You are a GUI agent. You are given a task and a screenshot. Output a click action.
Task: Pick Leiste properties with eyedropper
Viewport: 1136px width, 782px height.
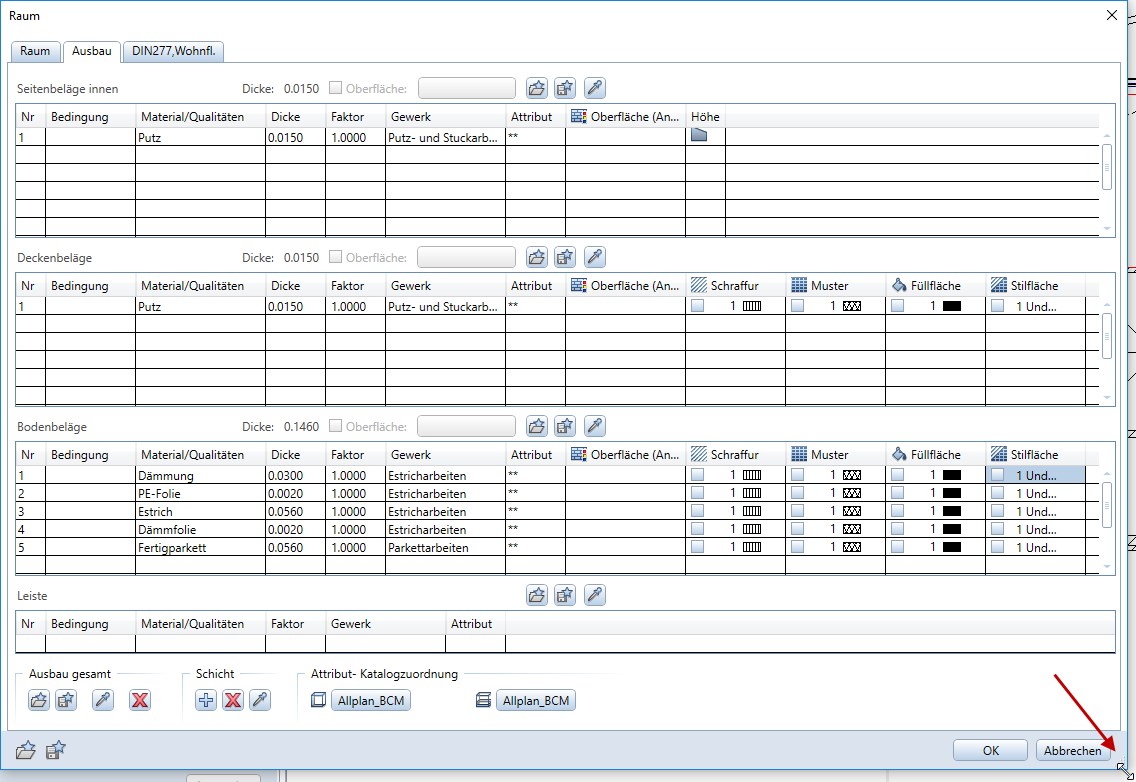595,595
